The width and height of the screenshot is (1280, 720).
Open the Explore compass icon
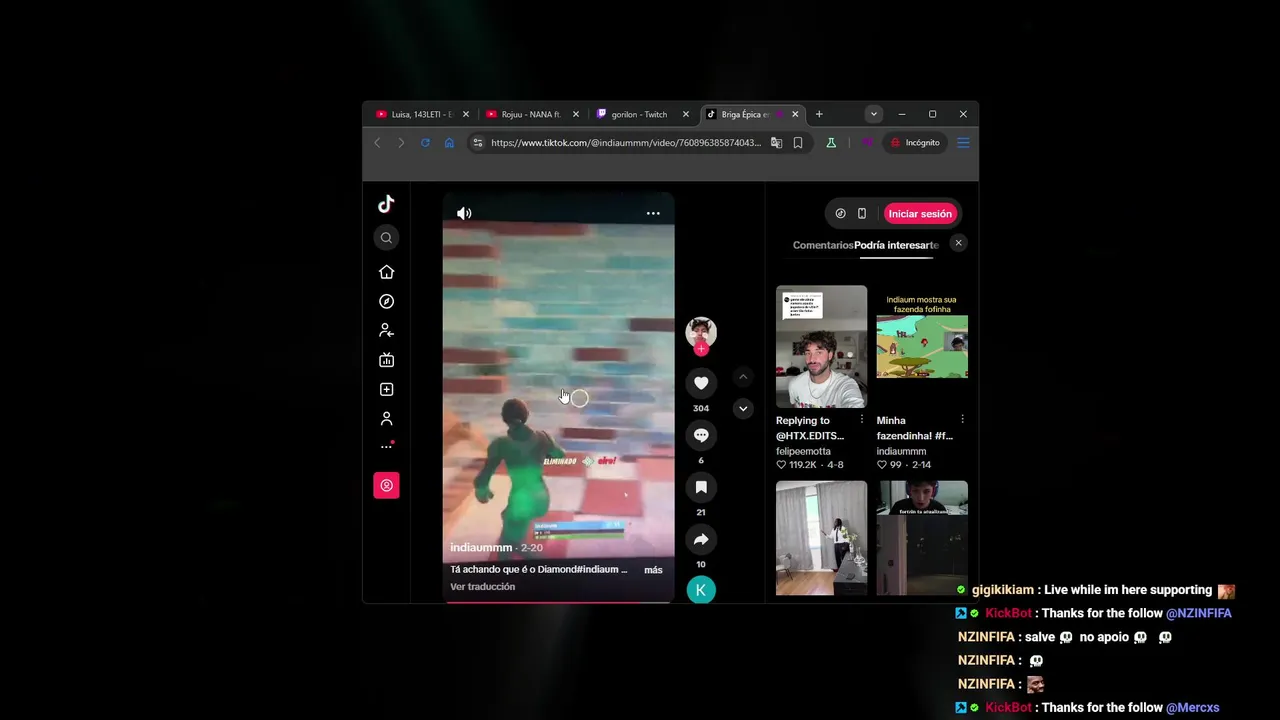386,301
